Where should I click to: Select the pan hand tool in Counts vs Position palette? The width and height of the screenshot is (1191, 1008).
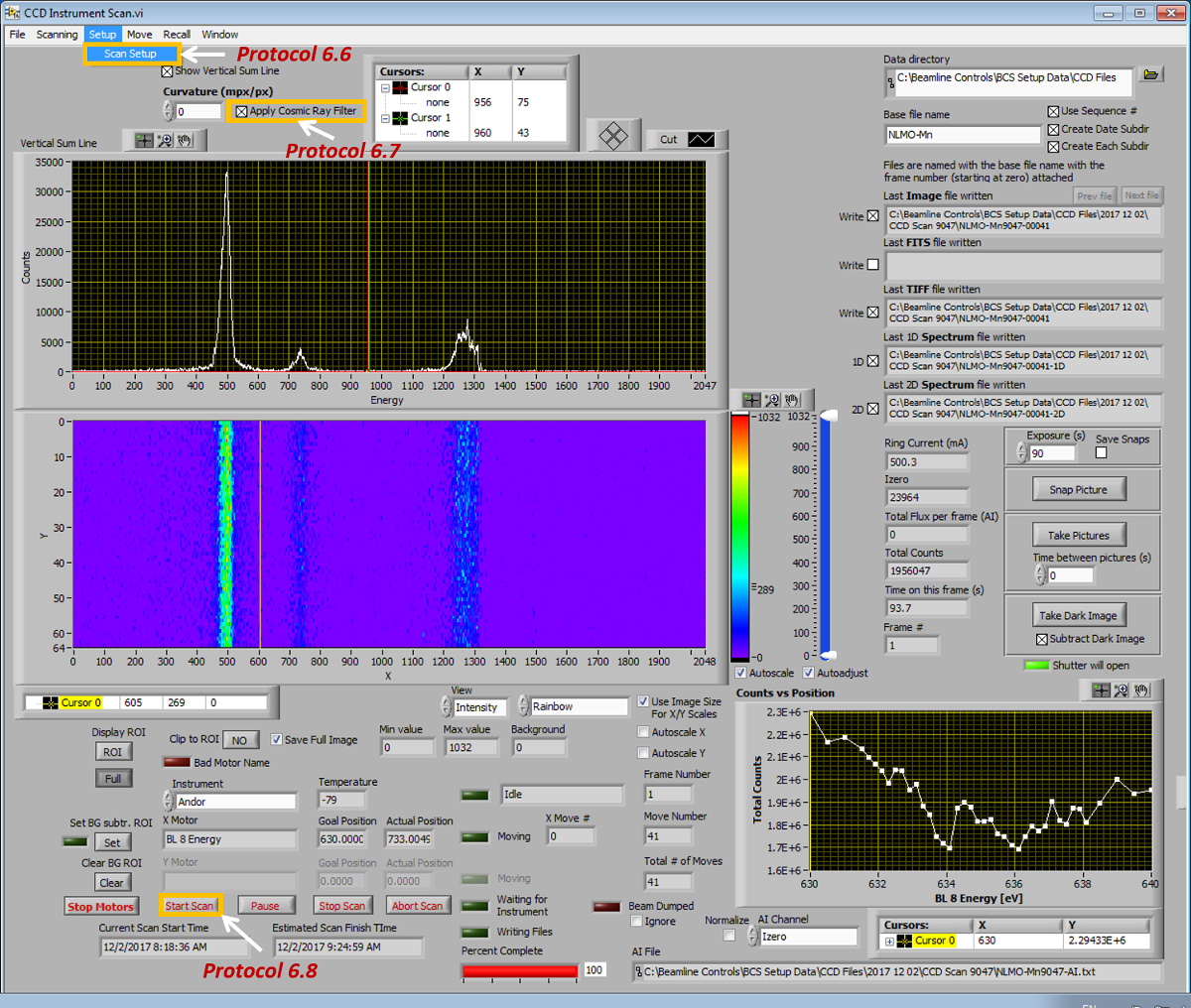(x=1142, y=691)
